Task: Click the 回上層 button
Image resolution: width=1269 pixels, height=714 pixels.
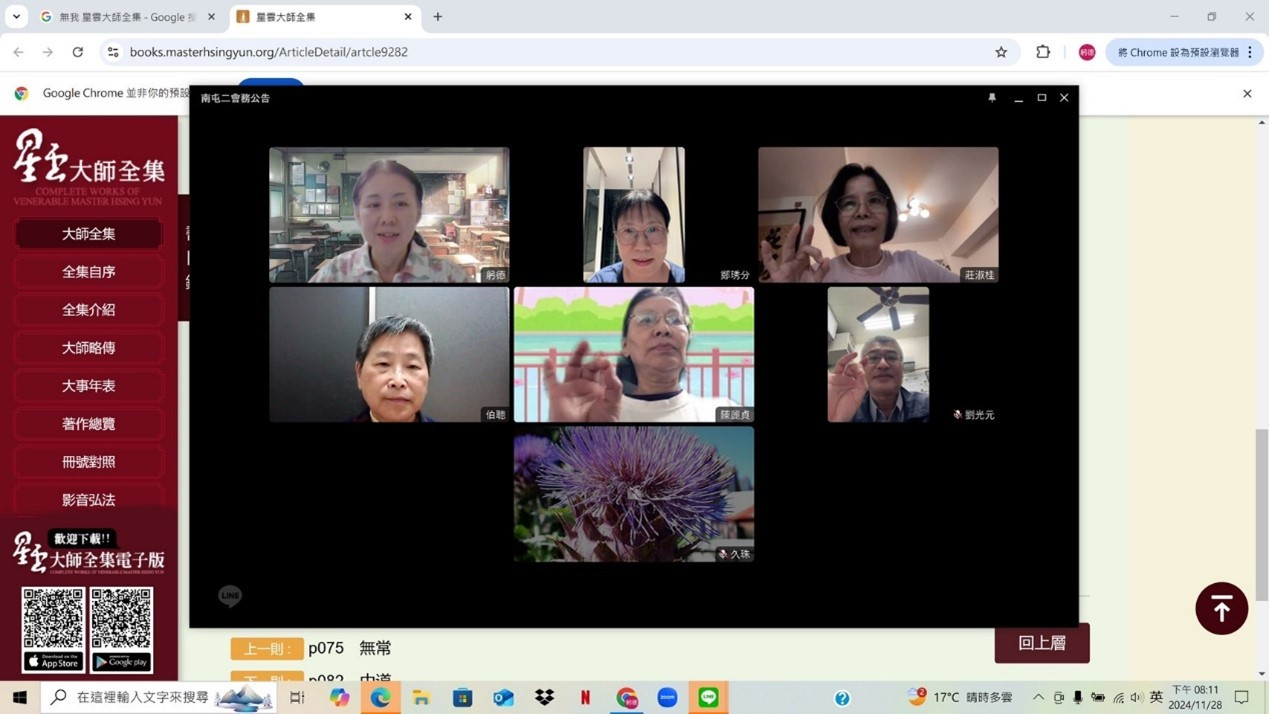Action: click(1041, 643)
